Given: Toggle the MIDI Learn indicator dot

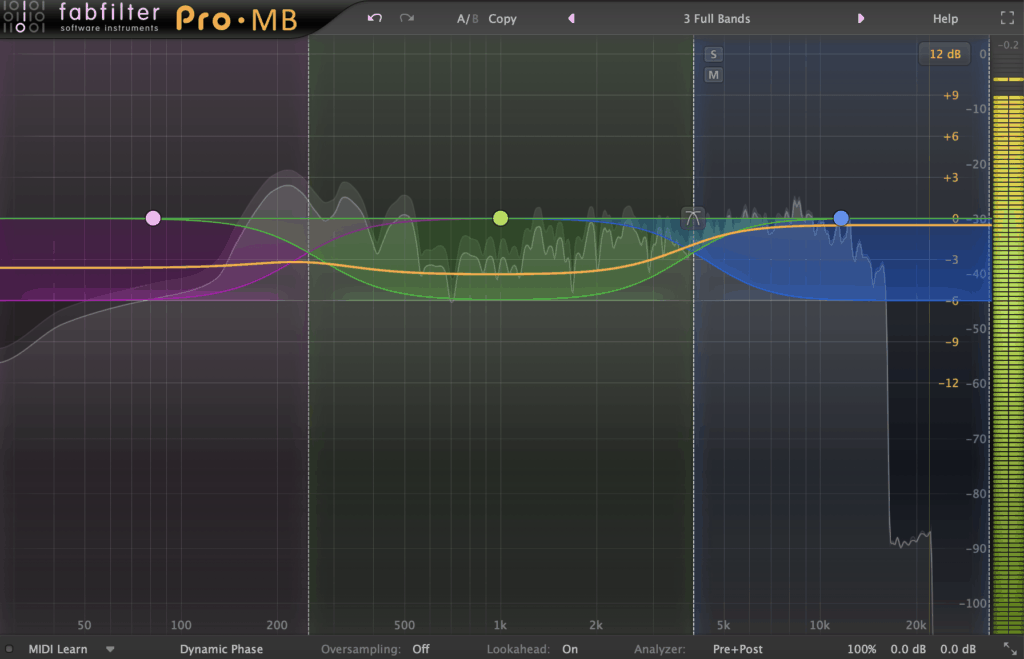Looking at the screenshot, I should click(9, 649).
